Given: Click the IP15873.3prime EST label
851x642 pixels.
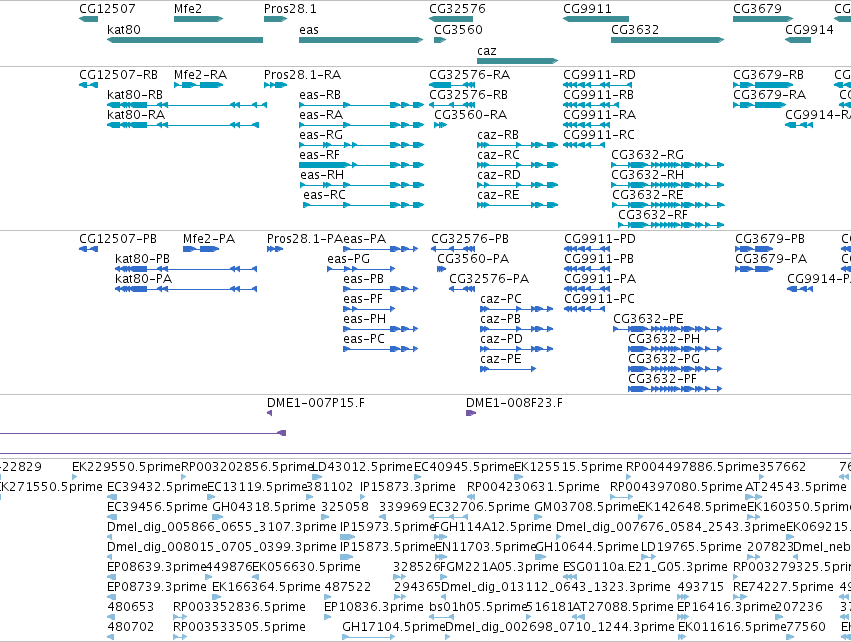Looking at the screenshot, I should click(408, 487).
